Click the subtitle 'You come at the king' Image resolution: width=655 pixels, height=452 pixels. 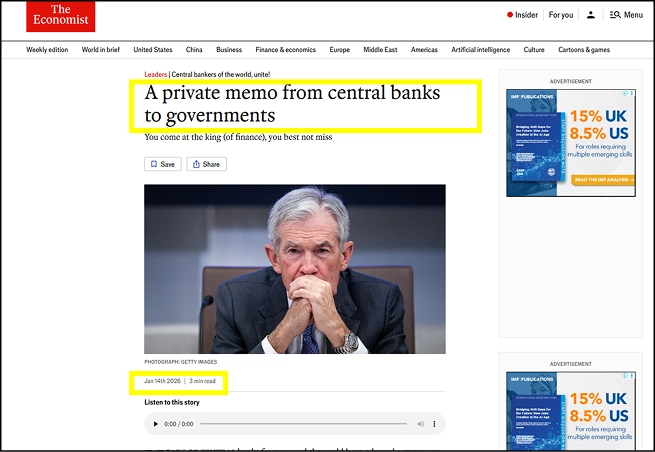pyautogui.click(x=238, y=137)
